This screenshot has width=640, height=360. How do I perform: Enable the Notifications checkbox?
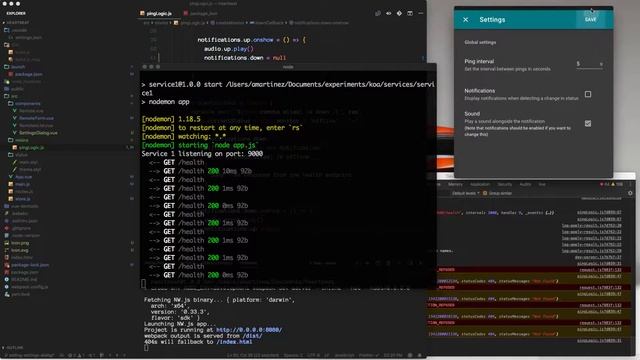(x=588, y=94)
